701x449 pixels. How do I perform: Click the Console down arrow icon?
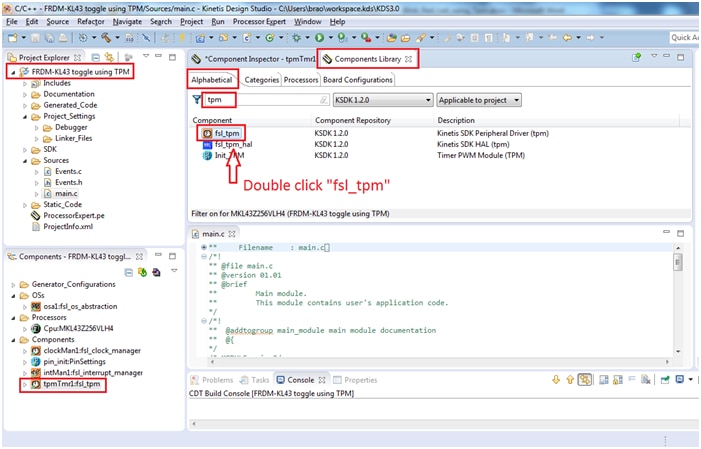pyautogui.click(x=556, y=380)
